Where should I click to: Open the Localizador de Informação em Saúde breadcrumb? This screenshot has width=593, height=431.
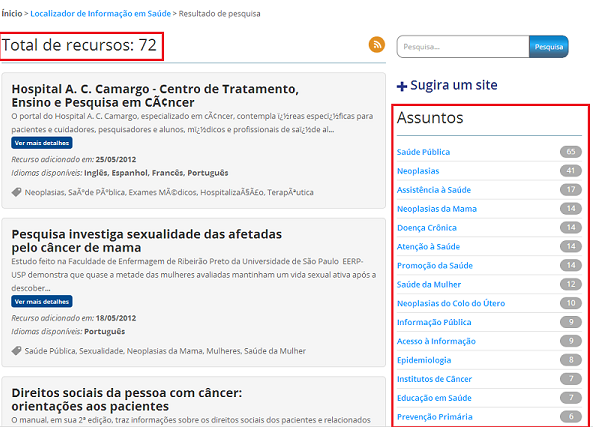(x=101, y=14)
